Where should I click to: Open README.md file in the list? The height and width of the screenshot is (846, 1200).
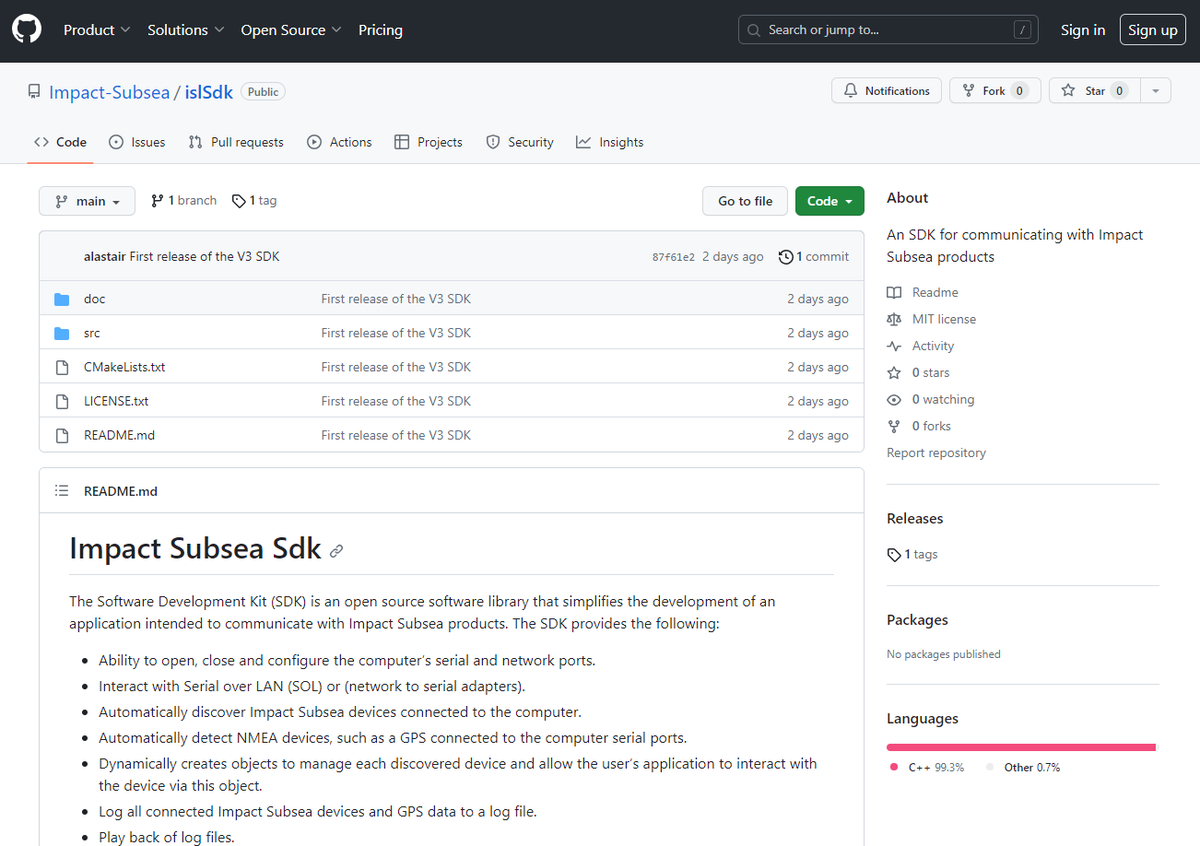[x=119, y=435]
